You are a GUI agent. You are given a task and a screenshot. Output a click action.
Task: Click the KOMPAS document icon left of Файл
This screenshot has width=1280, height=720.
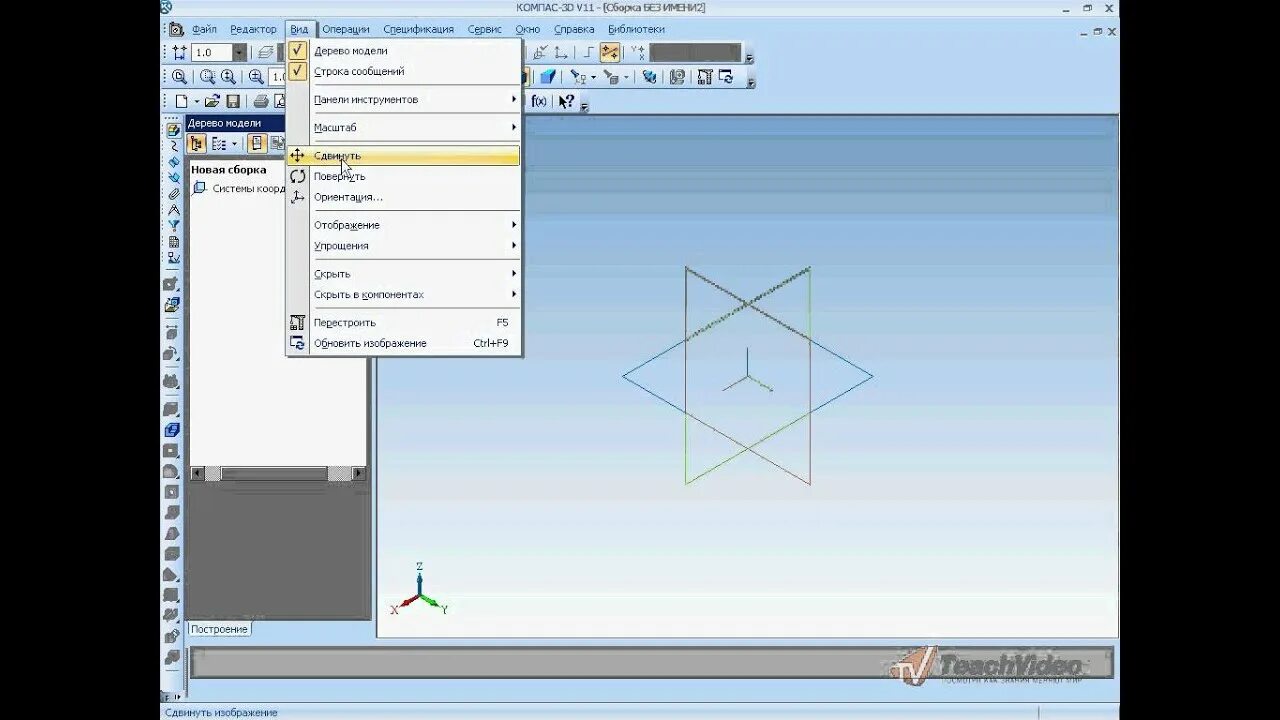click(x=177, y=29)
